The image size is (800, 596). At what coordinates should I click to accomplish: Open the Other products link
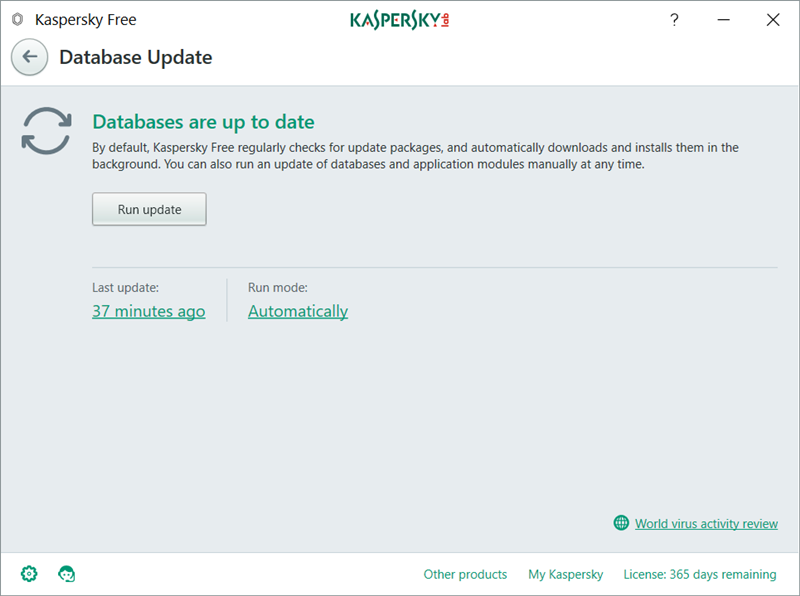[x=465, y=574]
